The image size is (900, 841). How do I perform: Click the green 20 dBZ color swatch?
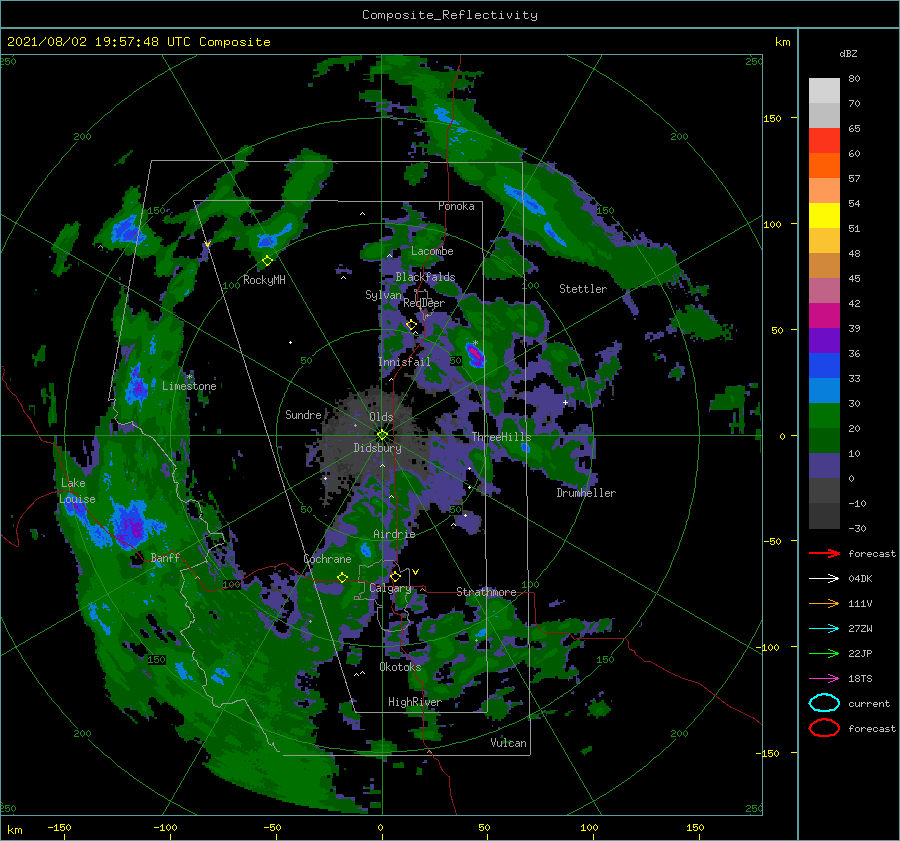pyautogui.click(x=824, y=416)
